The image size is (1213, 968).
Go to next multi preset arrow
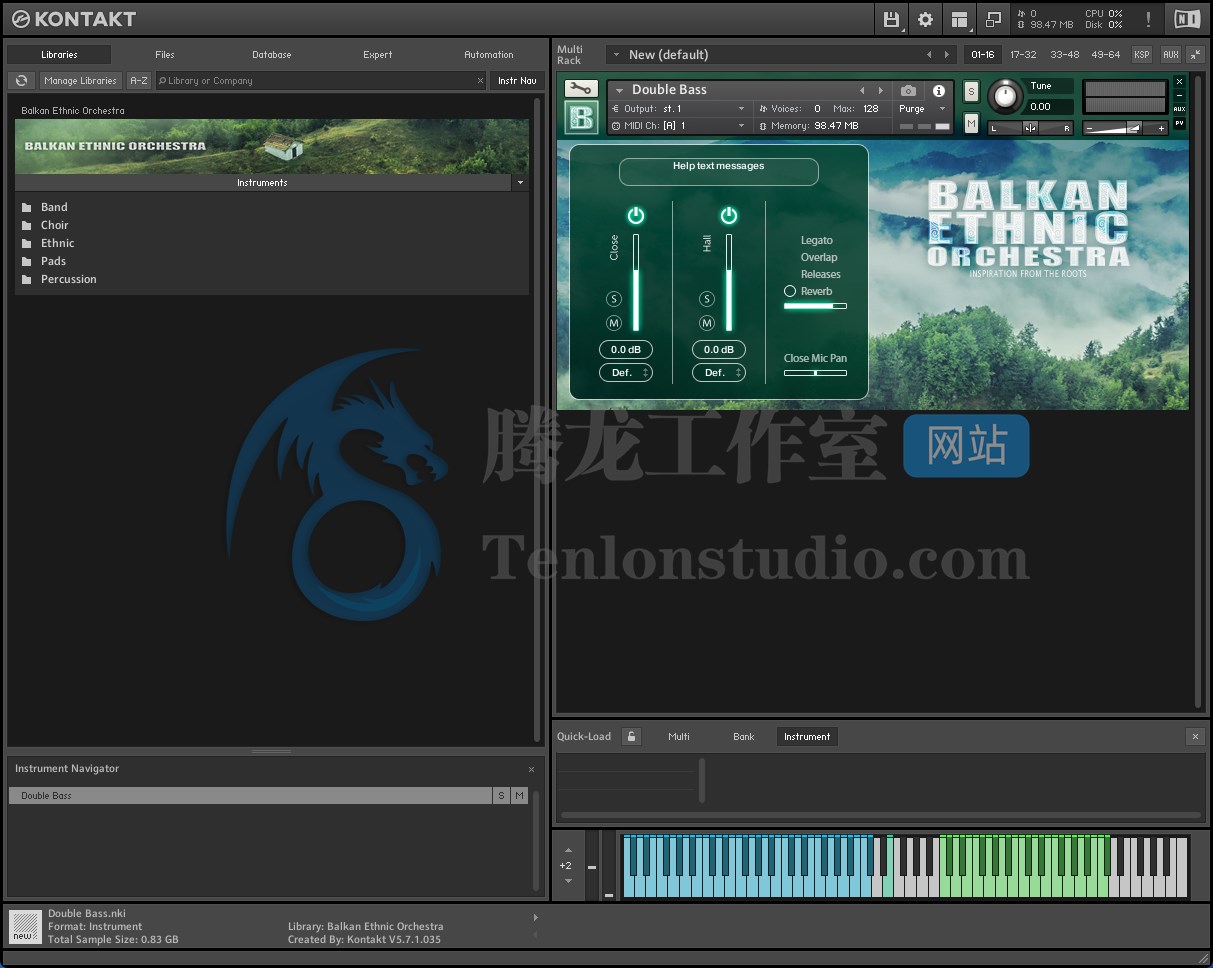tap(947, 55)
